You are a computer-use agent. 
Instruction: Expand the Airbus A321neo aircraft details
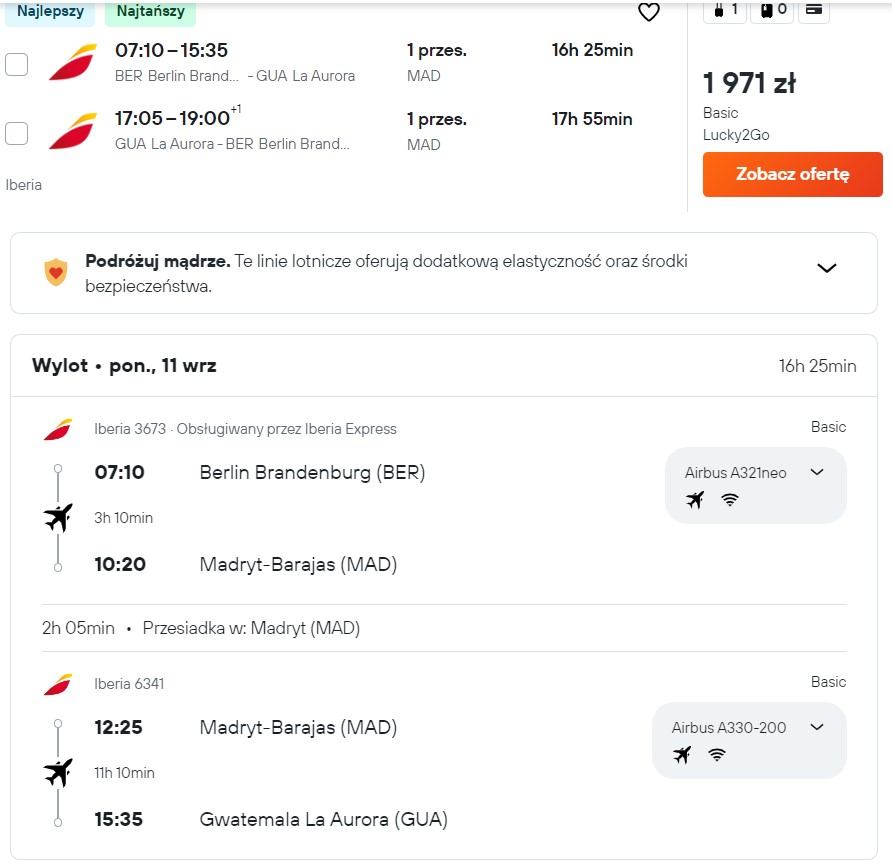click(817, 472)
